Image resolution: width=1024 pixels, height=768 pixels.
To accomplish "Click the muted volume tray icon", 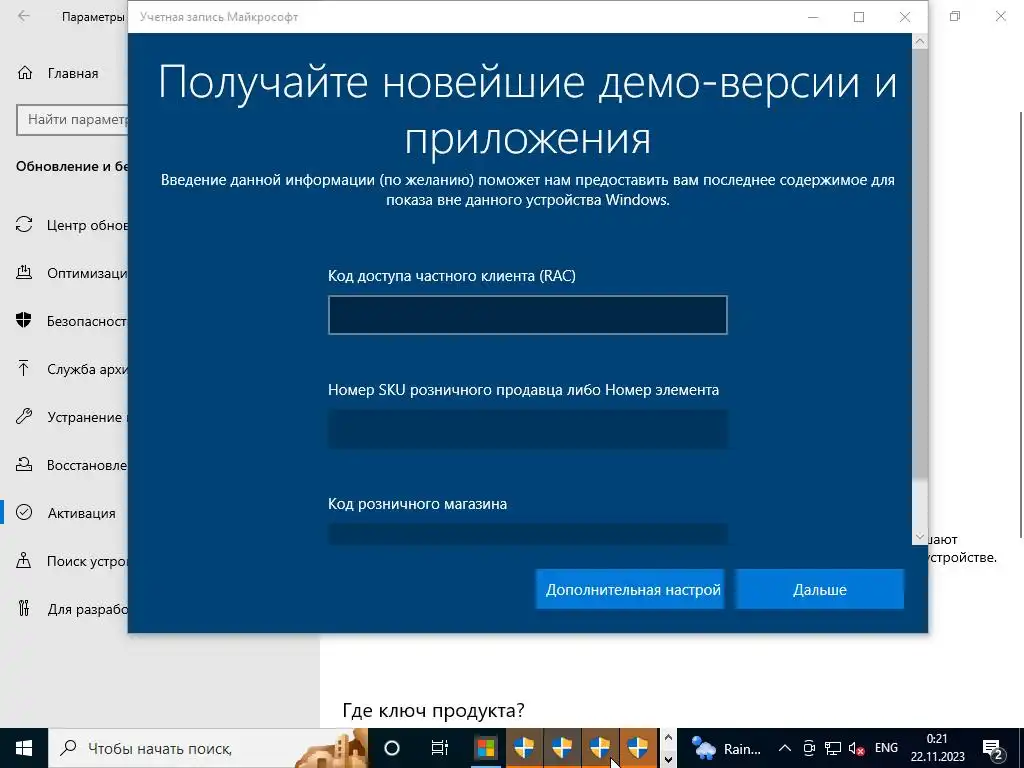I will point(856,748).
